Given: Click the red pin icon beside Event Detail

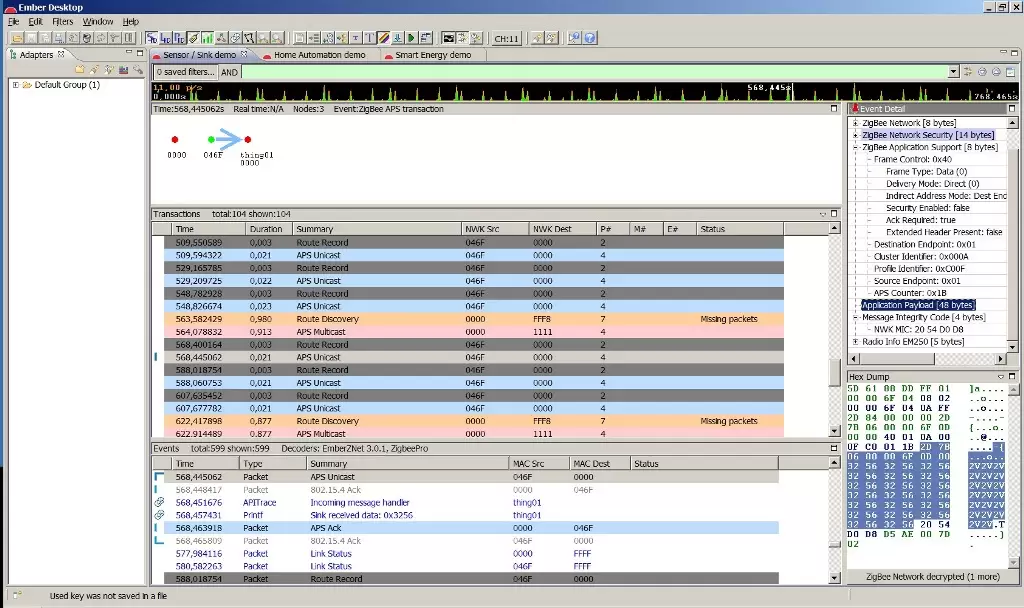Looking at the screenshot, I should tap(854, 108).
